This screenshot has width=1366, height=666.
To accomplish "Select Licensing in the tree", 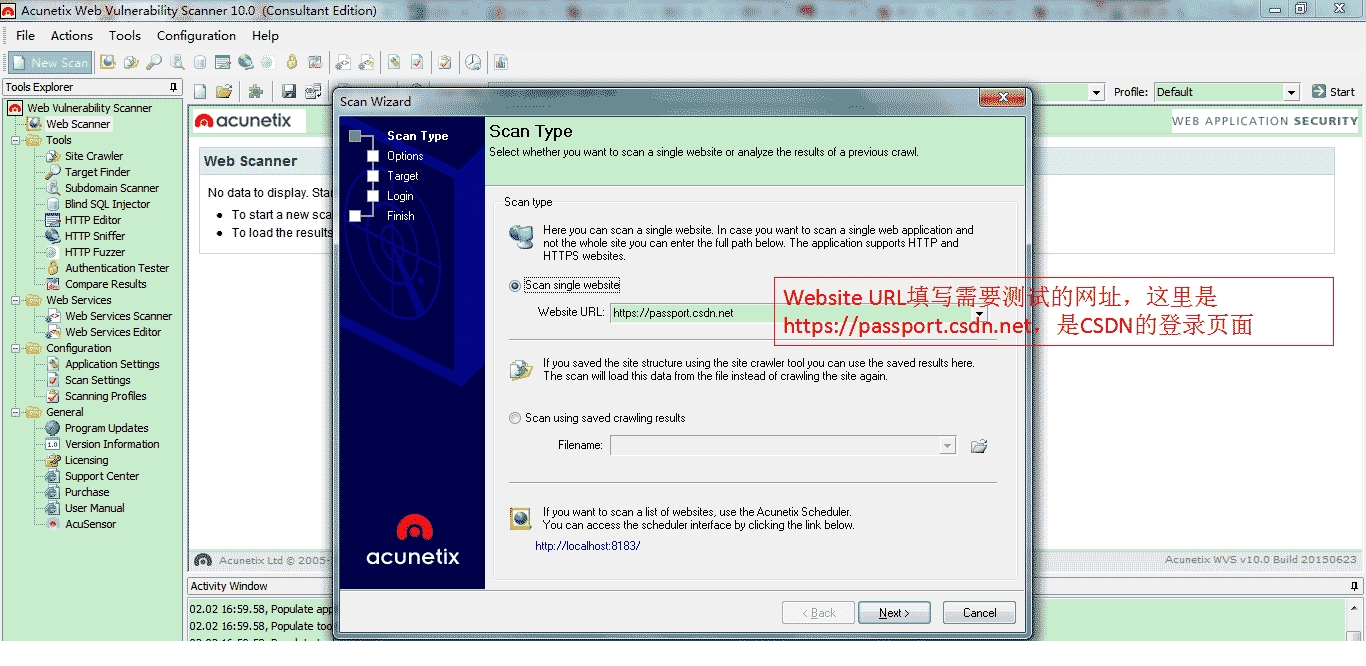I will (x=87, y=460).
